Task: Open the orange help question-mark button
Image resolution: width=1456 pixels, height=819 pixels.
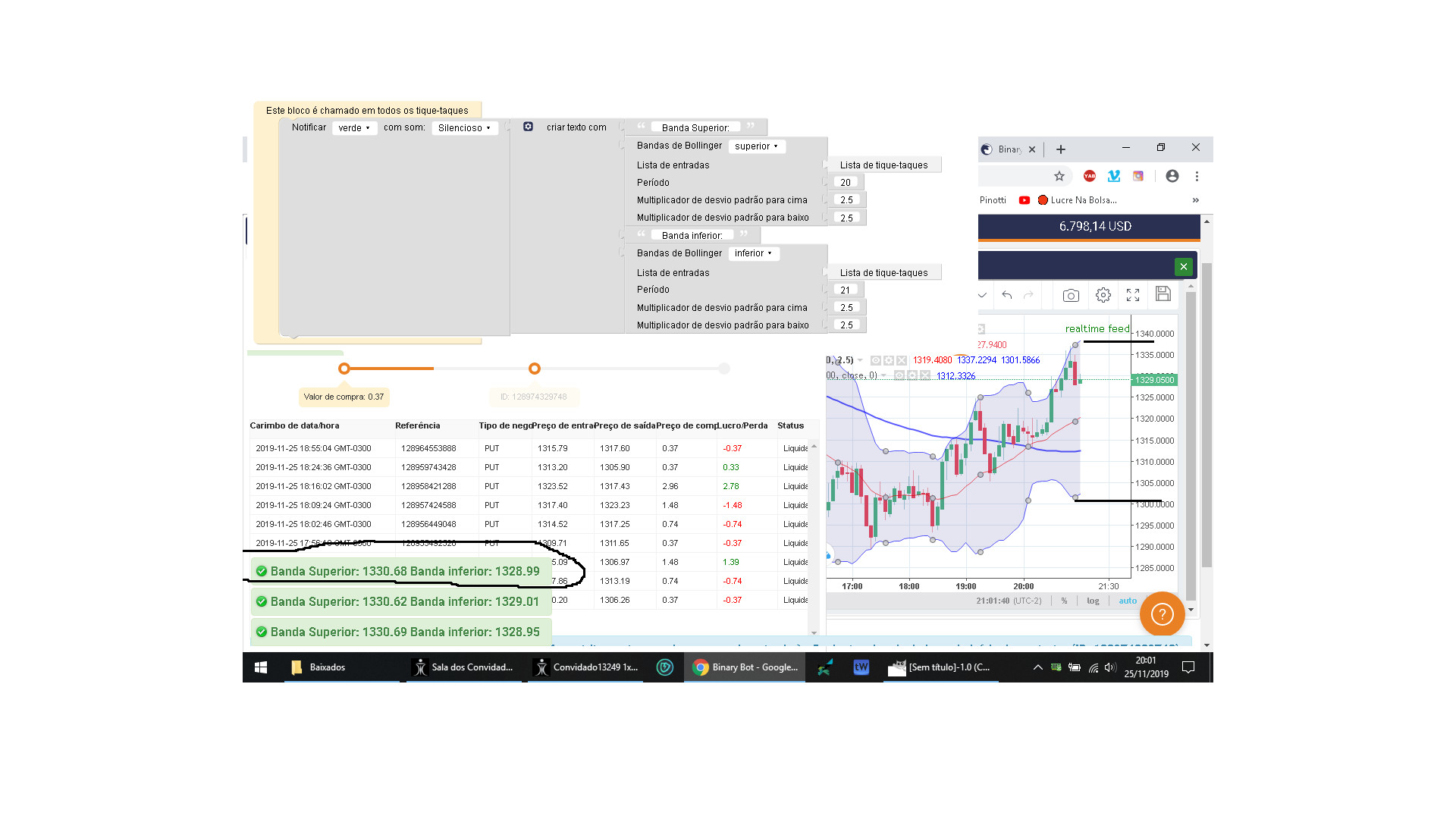Action: (x=1163, y=614)
